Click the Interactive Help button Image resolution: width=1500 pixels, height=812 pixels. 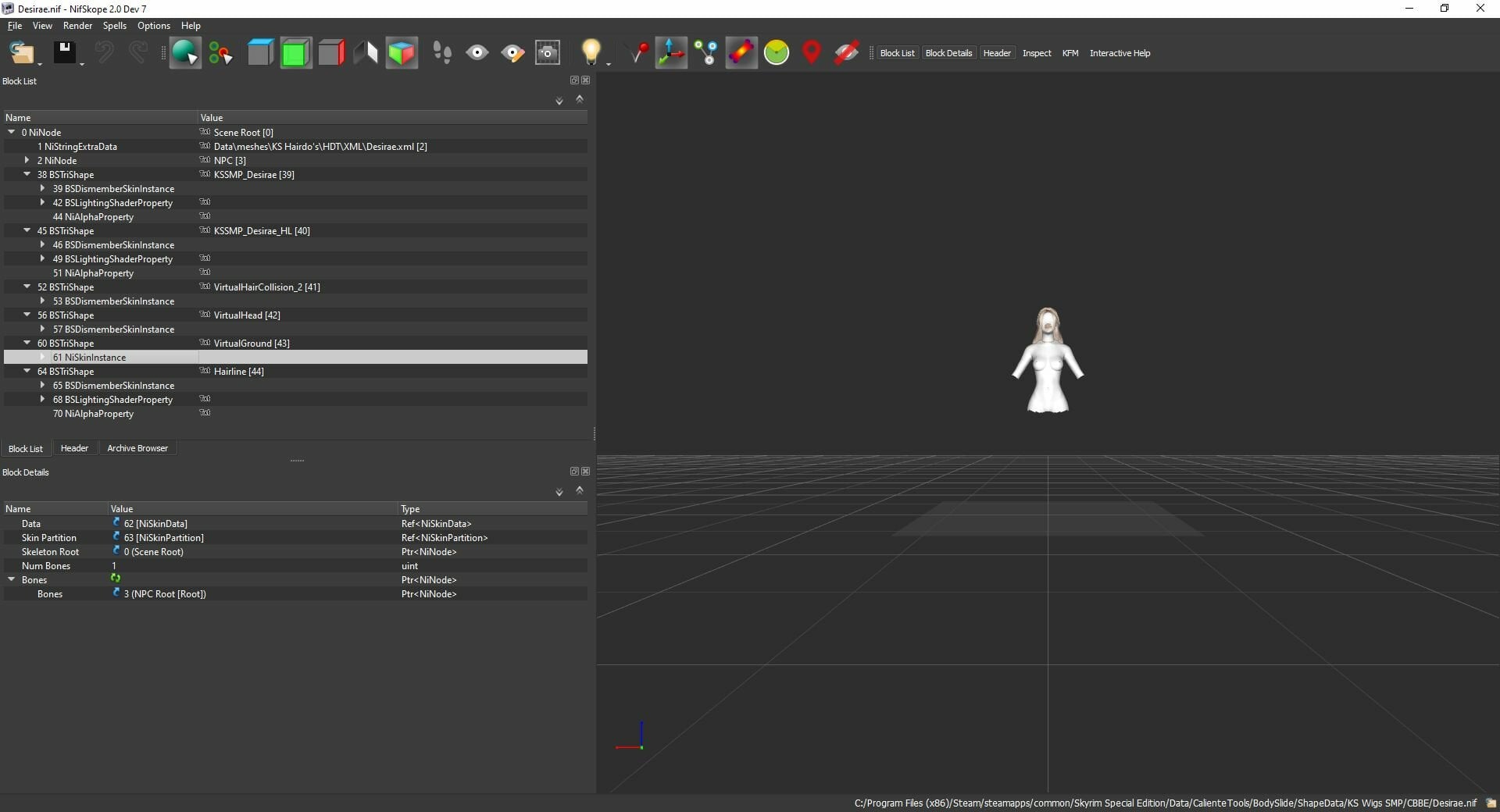click(1120, 53)
